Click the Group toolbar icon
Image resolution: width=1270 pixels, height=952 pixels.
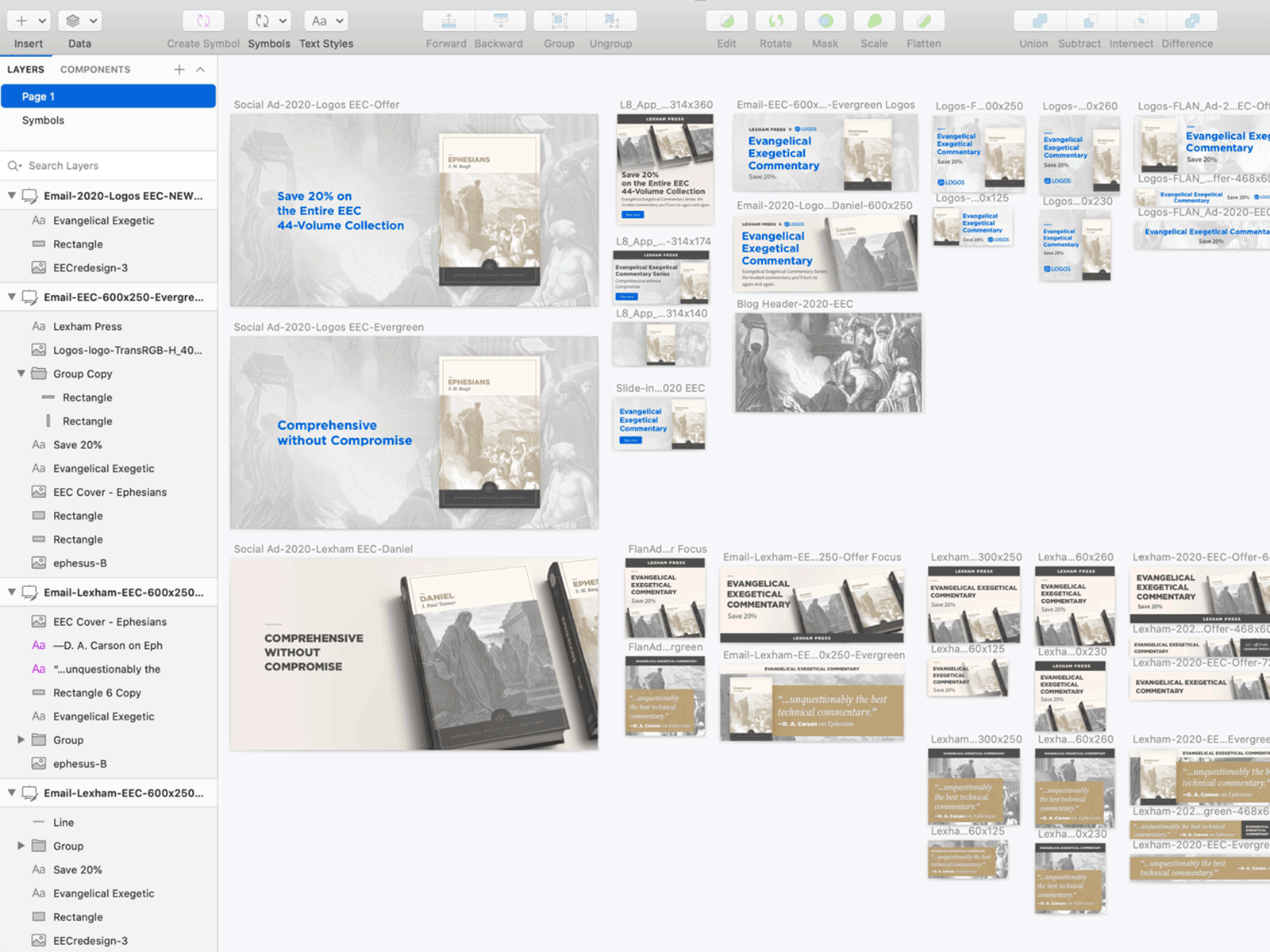click(559, 21)
